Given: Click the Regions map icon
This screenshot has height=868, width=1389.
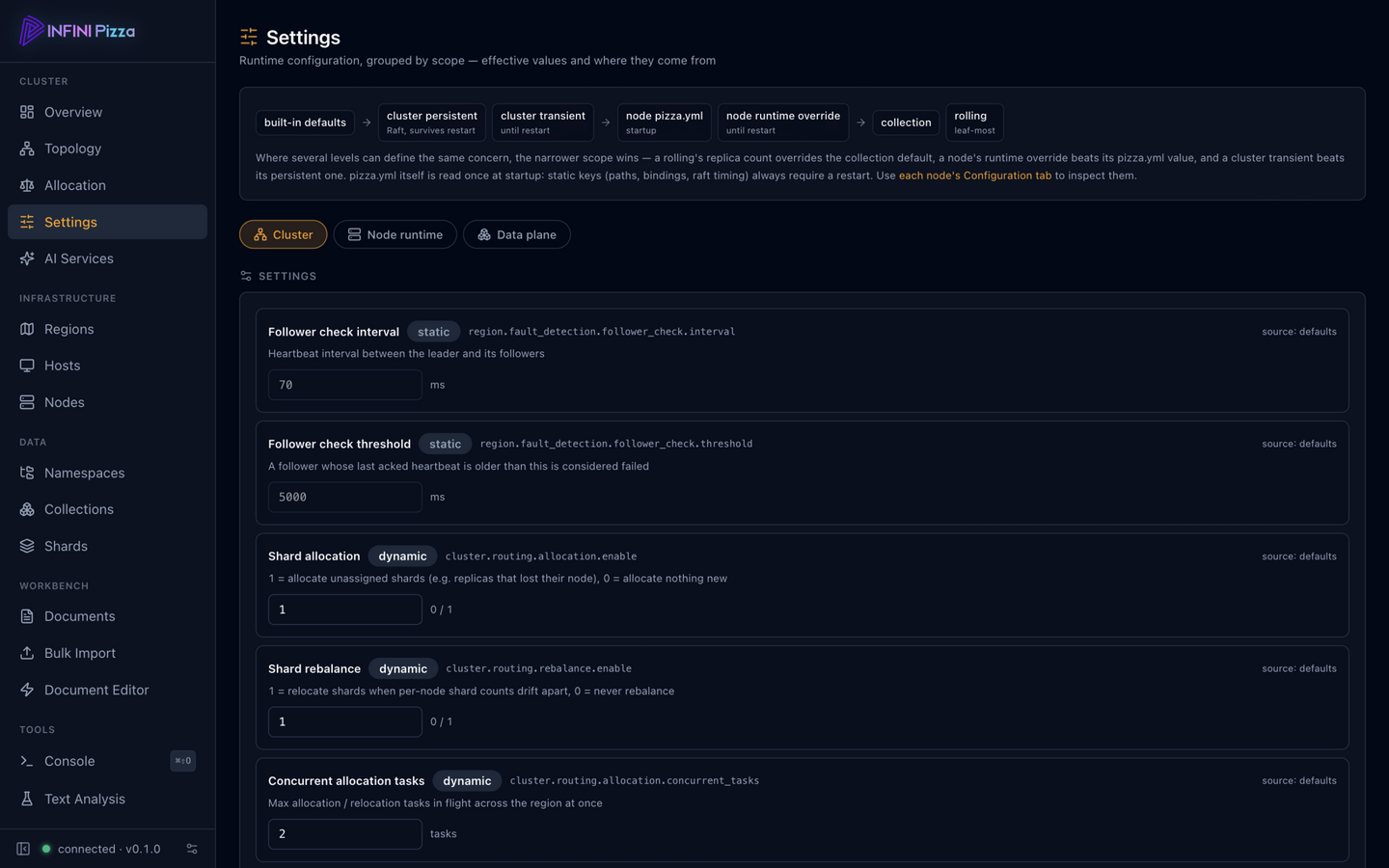Looking at the screenshot, I should point(27,329).
